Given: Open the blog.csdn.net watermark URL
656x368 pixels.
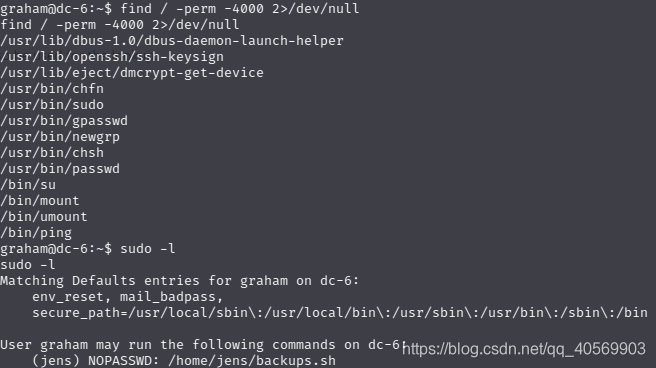Looking at the screenshot, I should pos(524,349).
